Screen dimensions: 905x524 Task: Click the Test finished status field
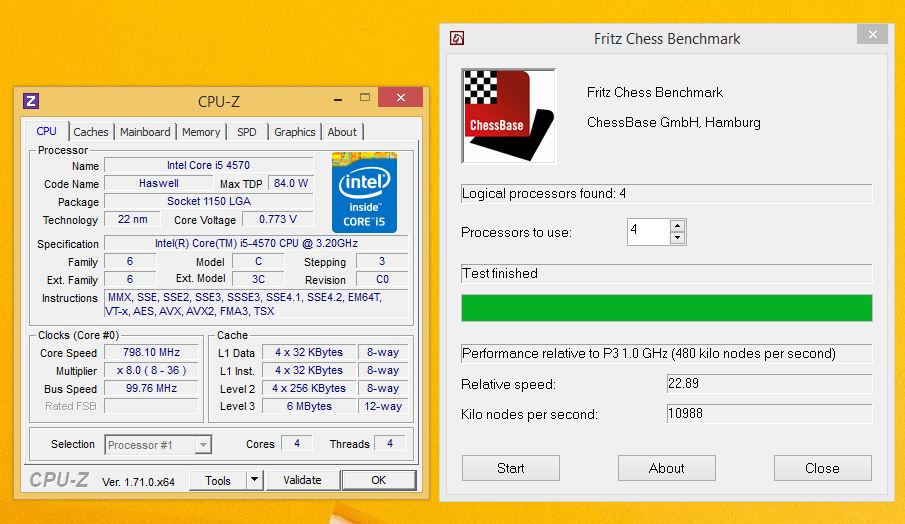[667, 274]
